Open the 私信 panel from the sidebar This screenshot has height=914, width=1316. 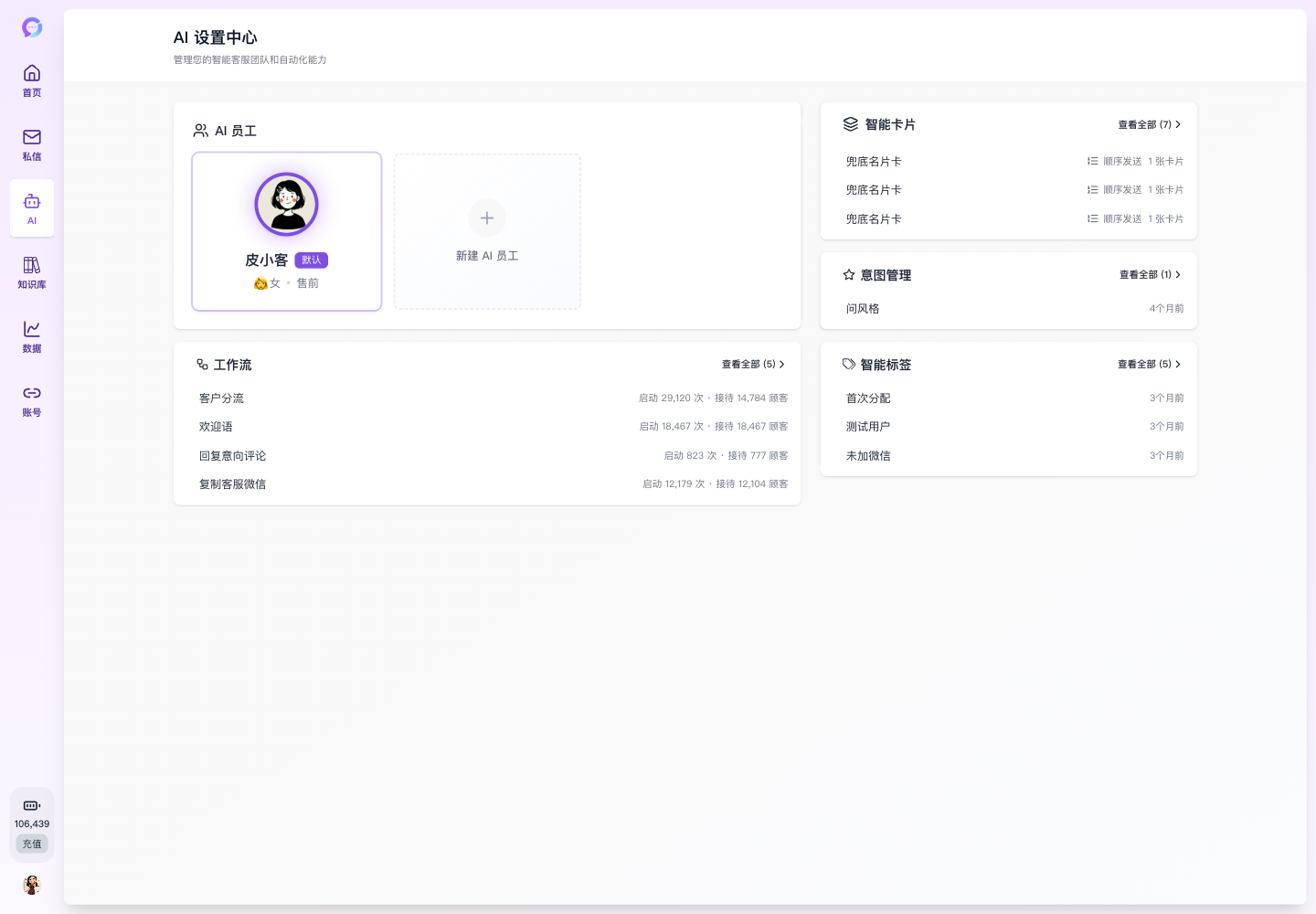(32, 144)
